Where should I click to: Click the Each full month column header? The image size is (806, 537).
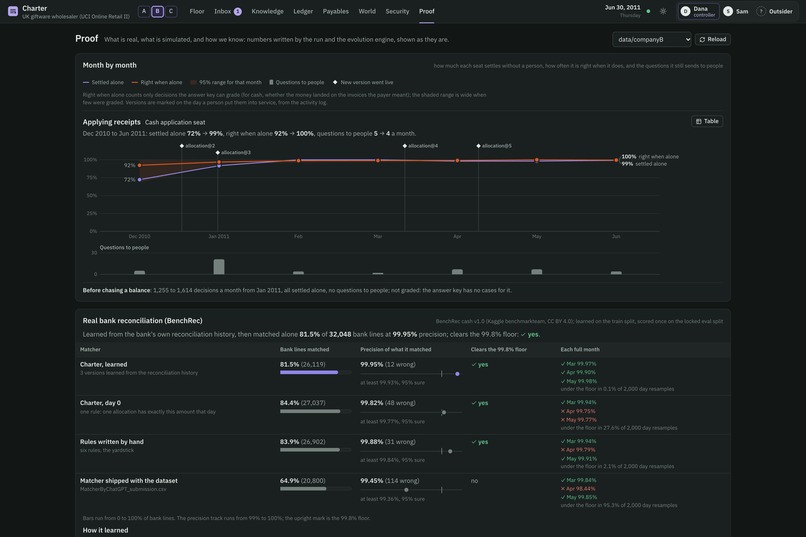coord(580,349)
